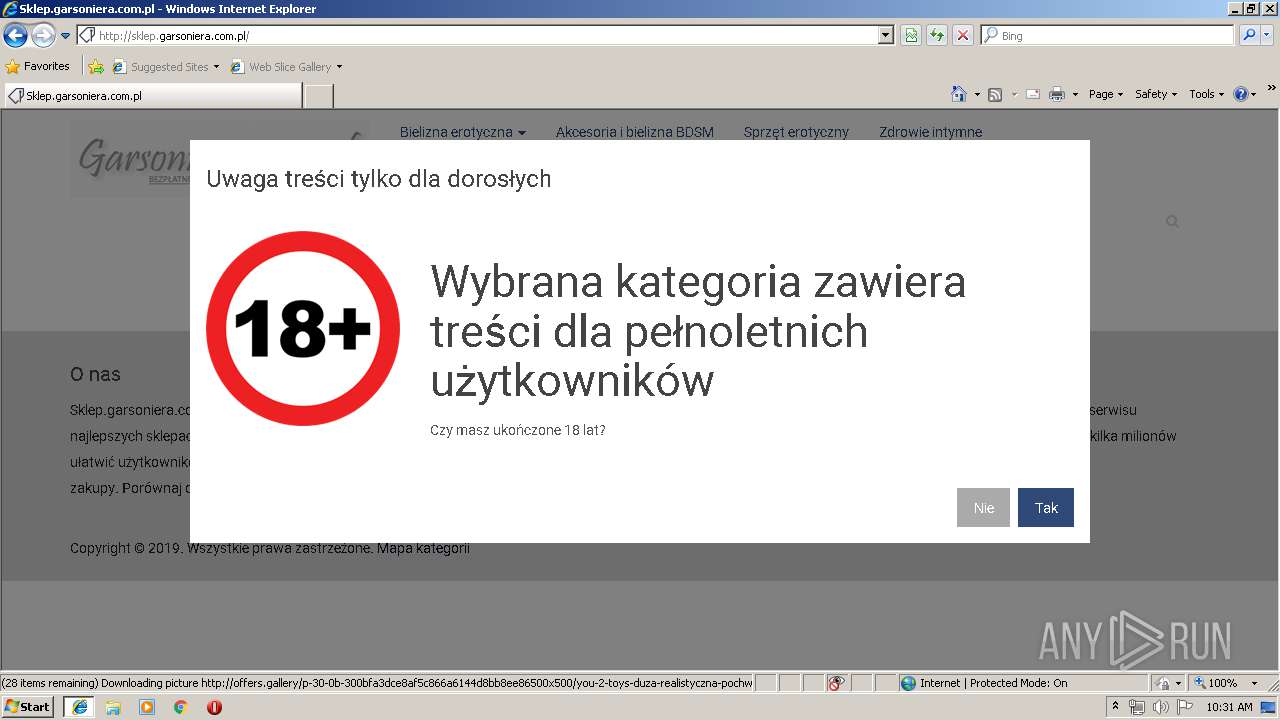Open Windows Media Player taskbar icon
Screen dimensions: 1280x720
click(x=147, y=707)
